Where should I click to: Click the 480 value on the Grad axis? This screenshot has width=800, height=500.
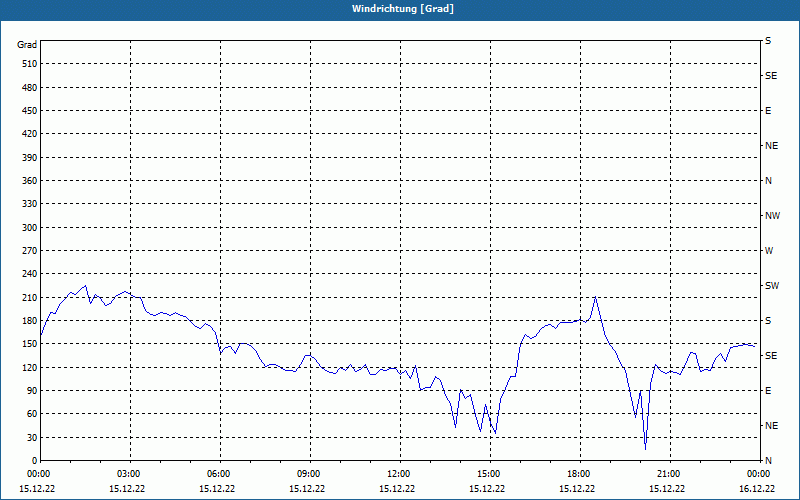tap(29, 88)
